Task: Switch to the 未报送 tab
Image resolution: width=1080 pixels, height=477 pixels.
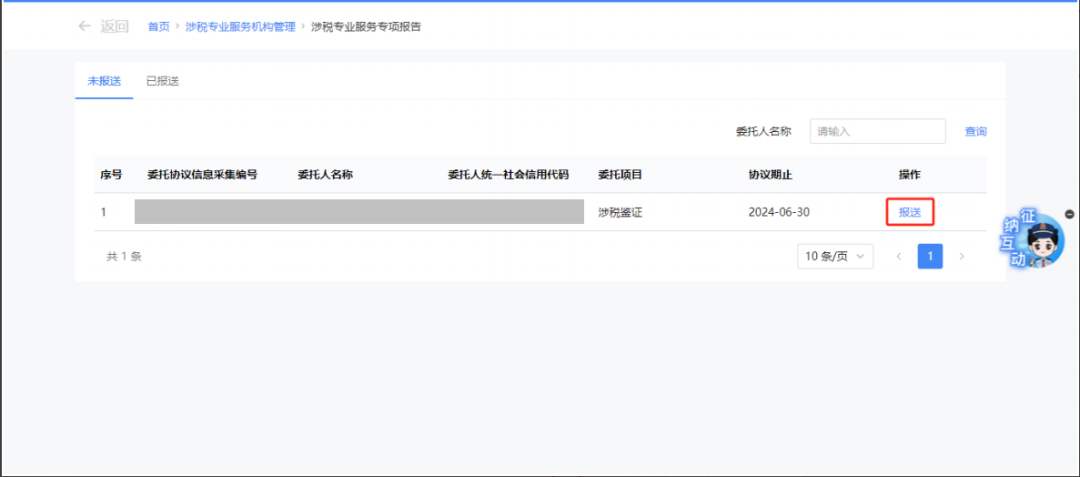Action: pyautogui.click(x=104, y=81)
